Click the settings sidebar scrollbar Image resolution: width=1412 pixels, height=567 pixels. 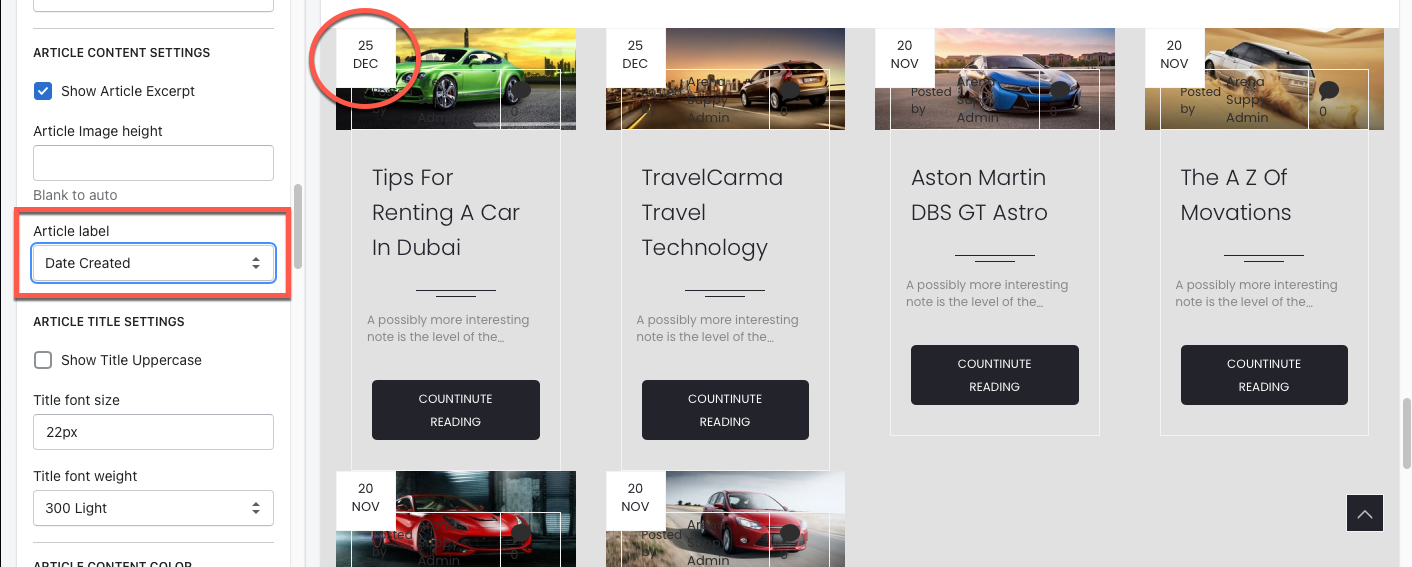coord(297,226)
